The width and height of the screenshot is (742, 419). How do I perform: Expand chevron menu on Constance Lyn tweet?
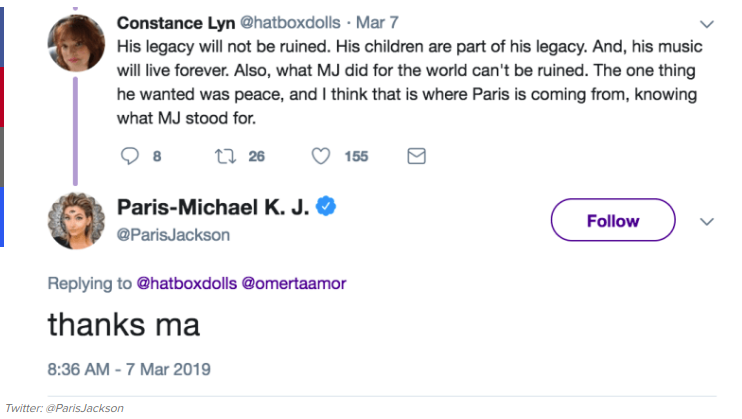707,23
